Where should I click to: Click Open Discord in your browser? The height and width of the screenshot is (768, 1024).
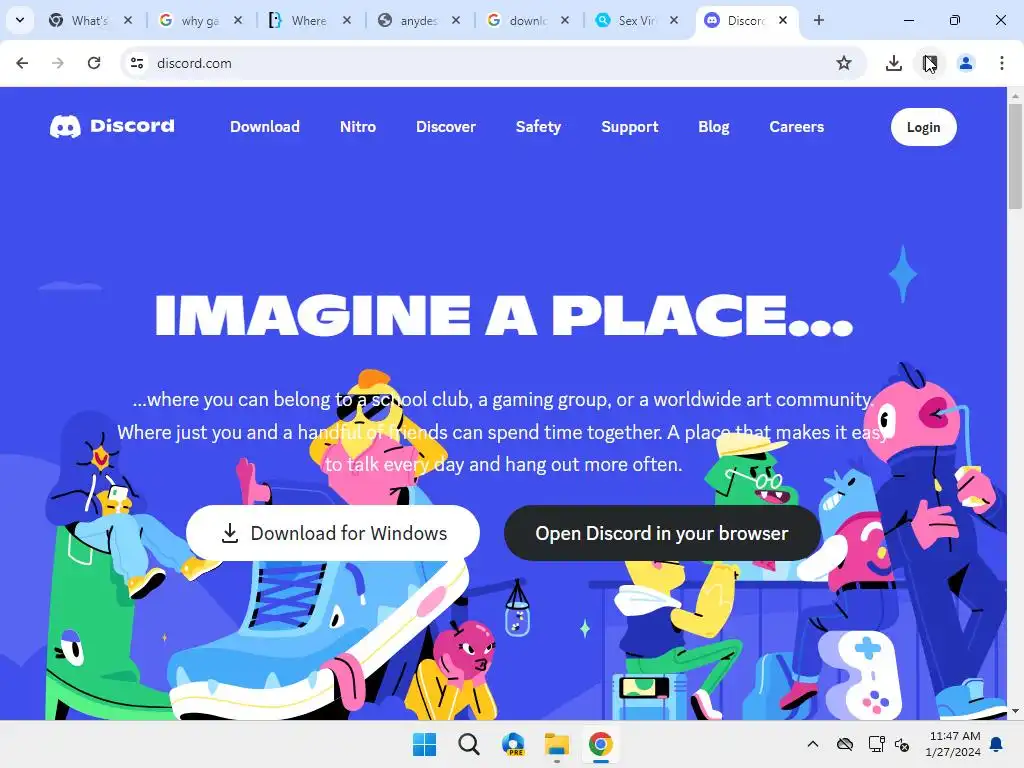tap(662, 533)
